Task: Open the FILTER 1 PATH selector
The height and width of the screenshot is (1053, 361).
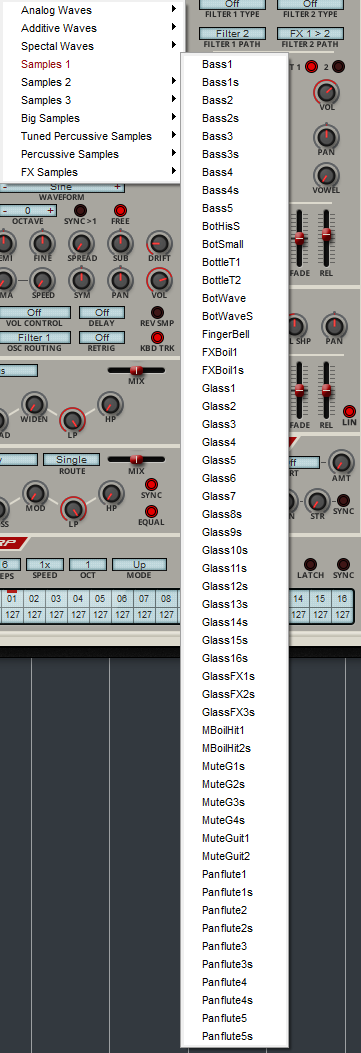Action: 232,34
